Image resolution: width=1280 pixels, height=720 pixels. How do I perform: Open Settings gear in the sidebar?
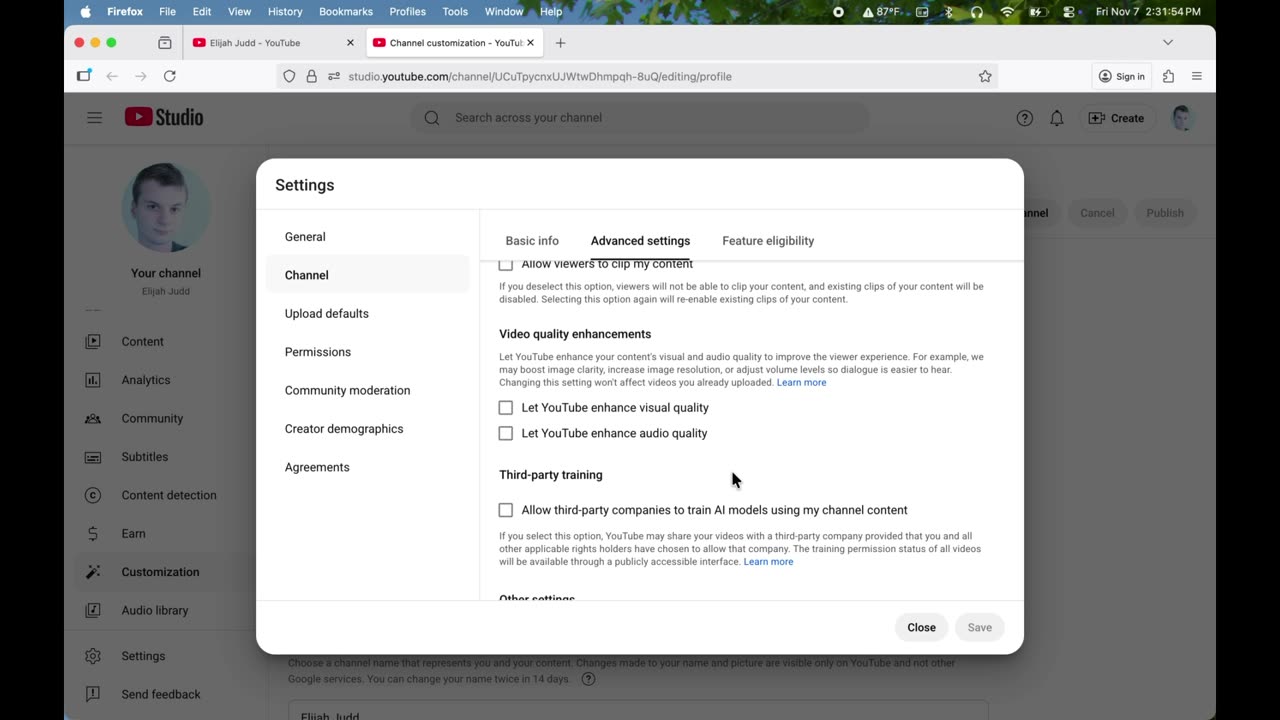pyautogui.click(x=93, y=656)
